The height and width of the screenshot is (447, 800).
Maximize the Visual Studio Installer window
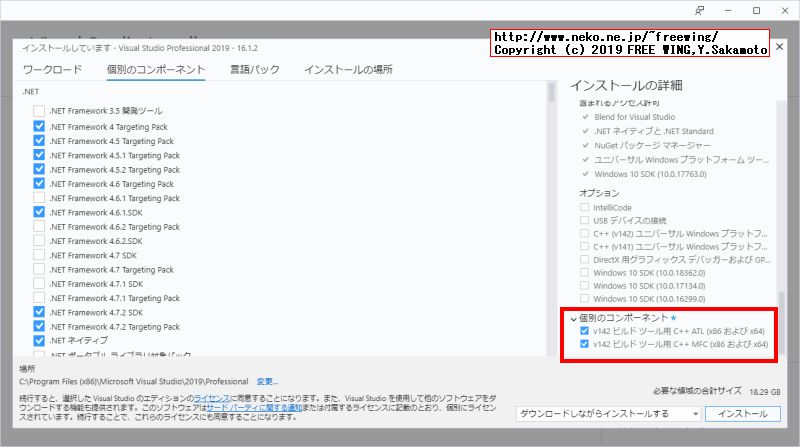pyautogui.click(x=757, y=10)
